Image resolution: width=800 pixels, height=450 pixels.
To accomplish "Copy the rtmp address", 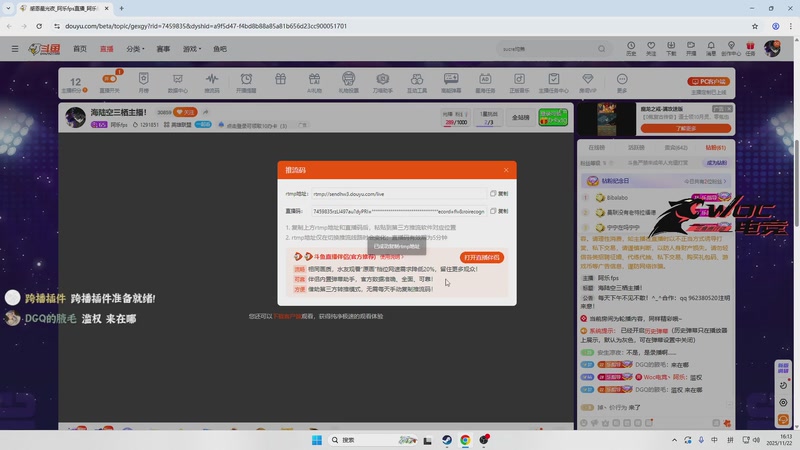I will click(x=499, y=194).
